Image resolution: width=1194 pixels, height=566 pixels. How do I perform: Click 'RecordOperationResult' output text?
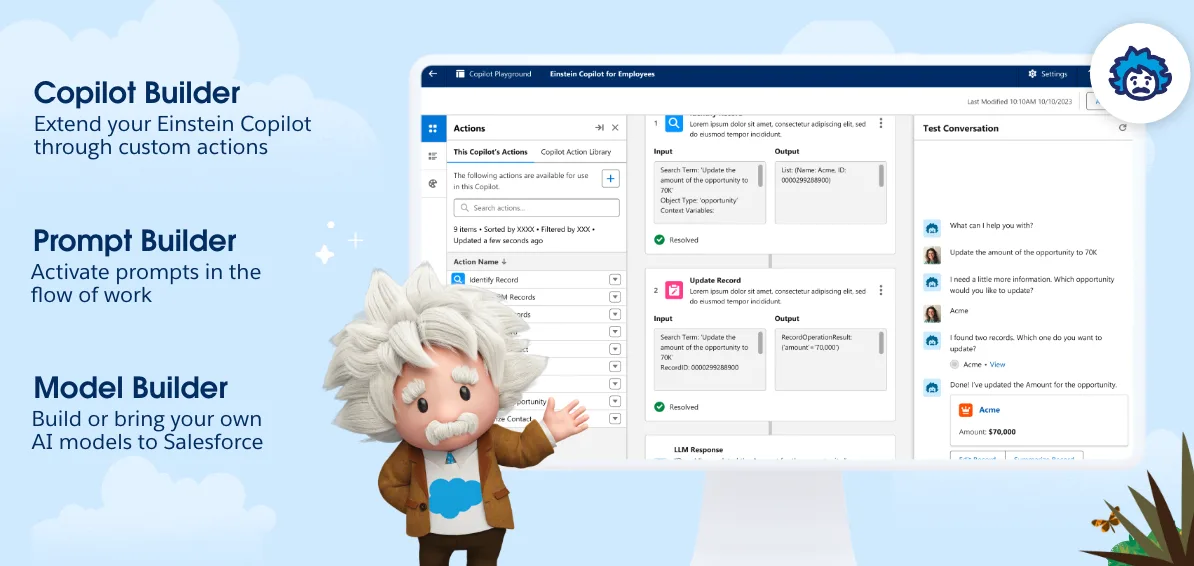click(x=818, y=336)
